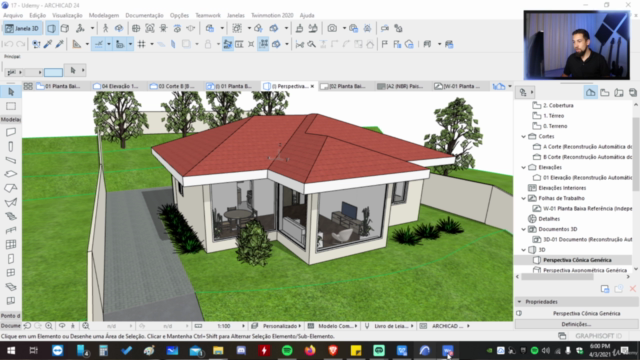This screenshot has width=640, height=360.
Task: Open the Teamwork menu
Action: 208,15
